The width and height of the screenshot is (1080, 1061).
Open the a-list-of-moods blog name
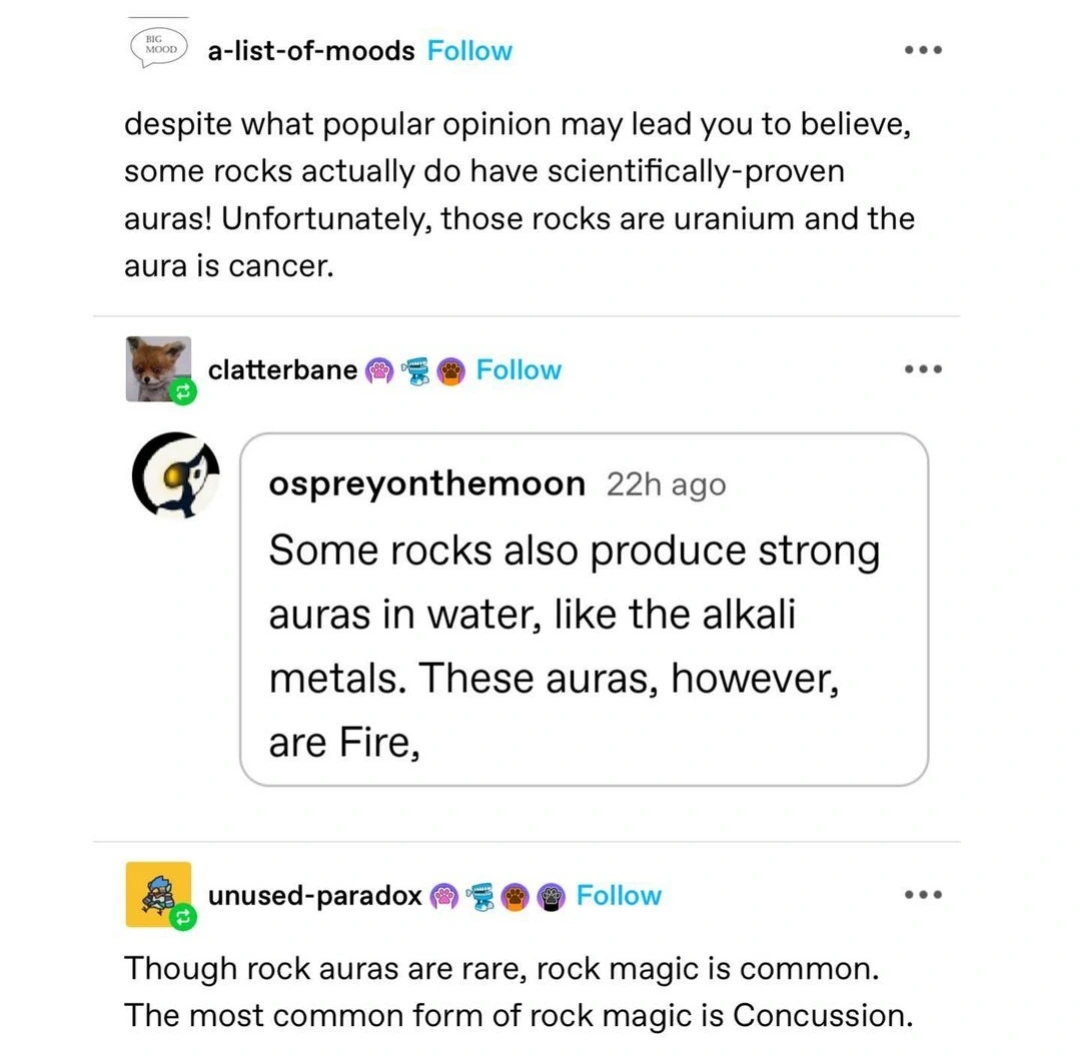[x=310, y=51]
